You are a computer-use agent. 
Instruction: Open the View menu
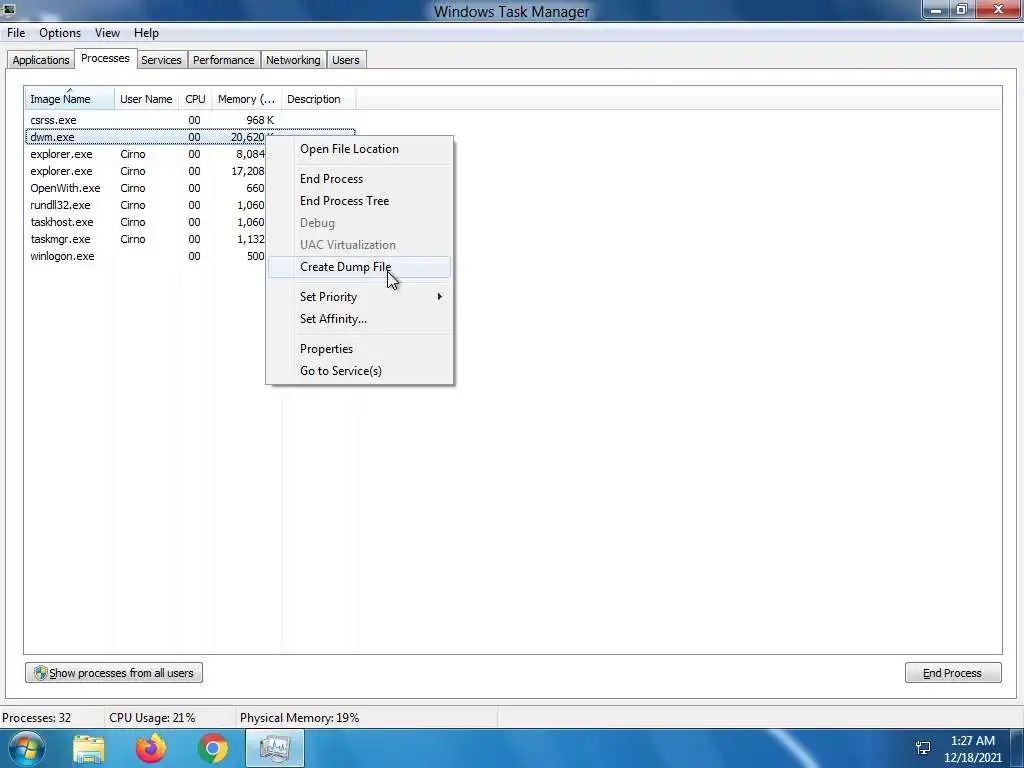pos(107,33)
